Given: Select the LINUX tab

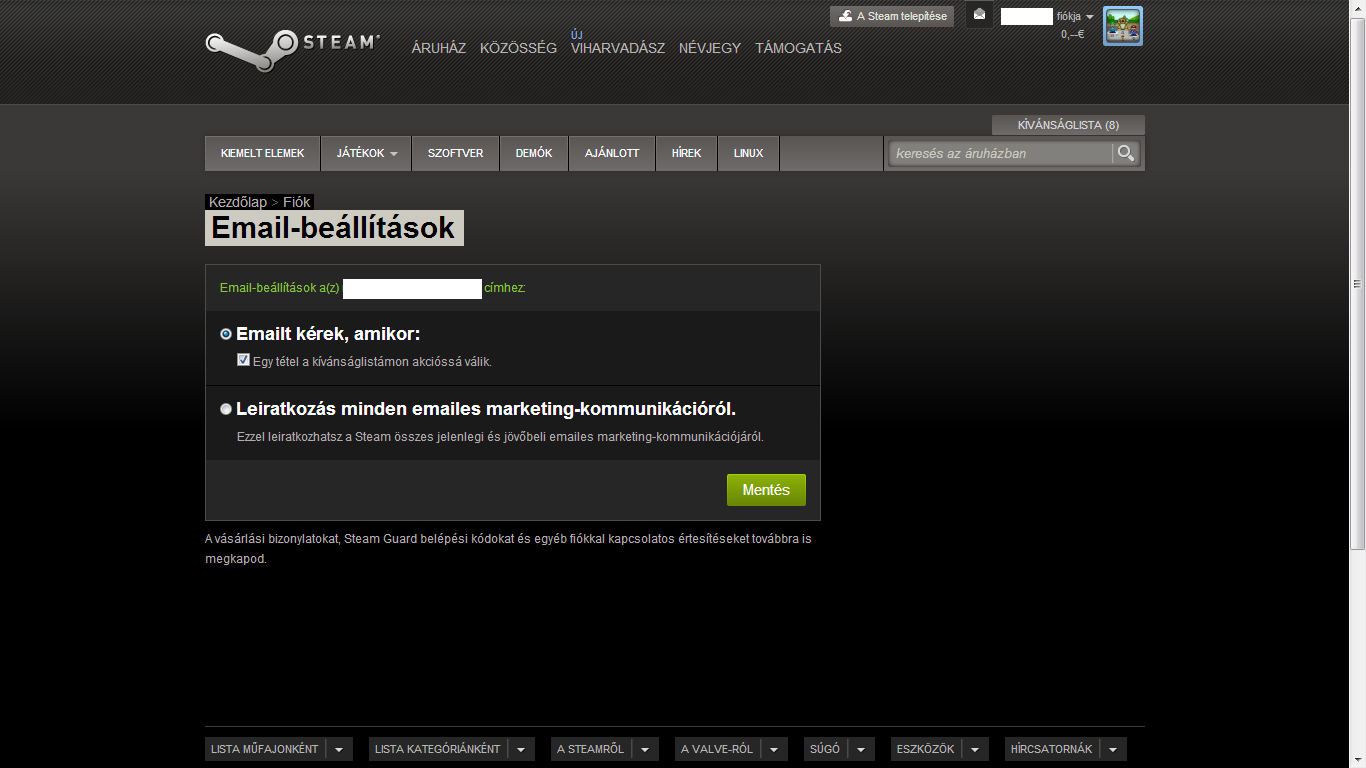Looking at the screenshot, I should coord(748,153).
